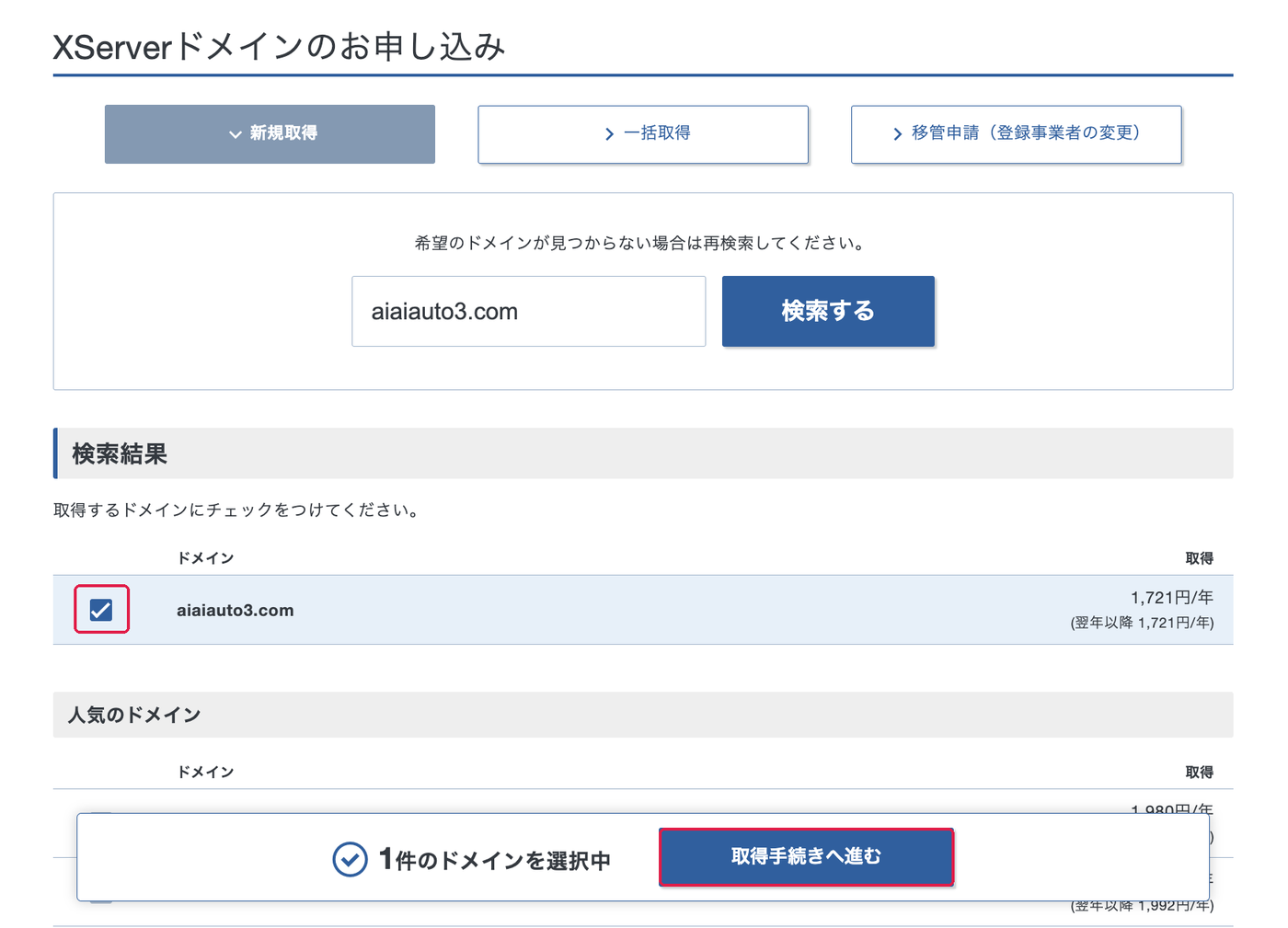This screenshot has height=928, width=1288.
Task: Click the 1件のドメインを選択中 status text
Action: pyautogui.click(x=495, y=860)
